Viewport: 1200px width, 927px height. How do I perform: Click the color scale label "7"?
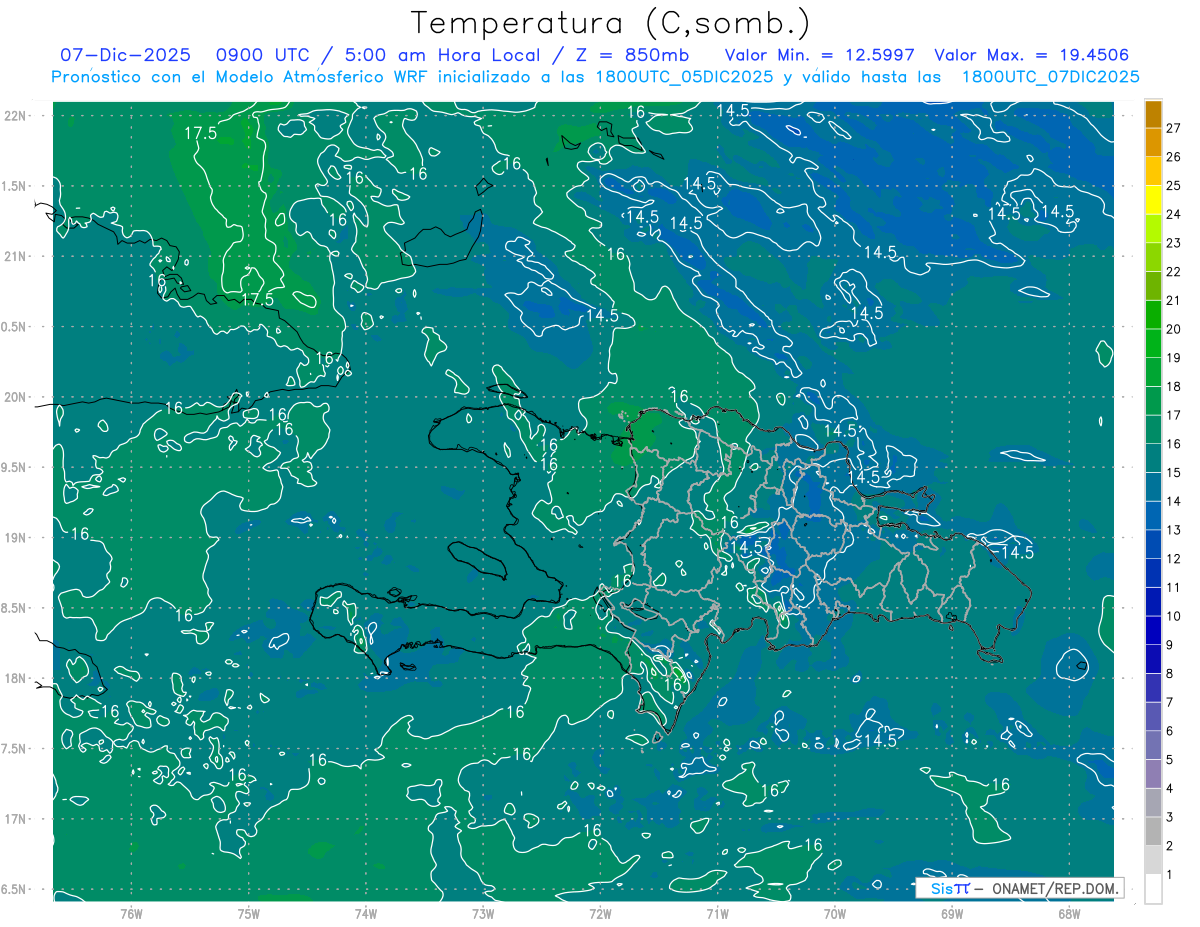click(x=1170, y=703)
